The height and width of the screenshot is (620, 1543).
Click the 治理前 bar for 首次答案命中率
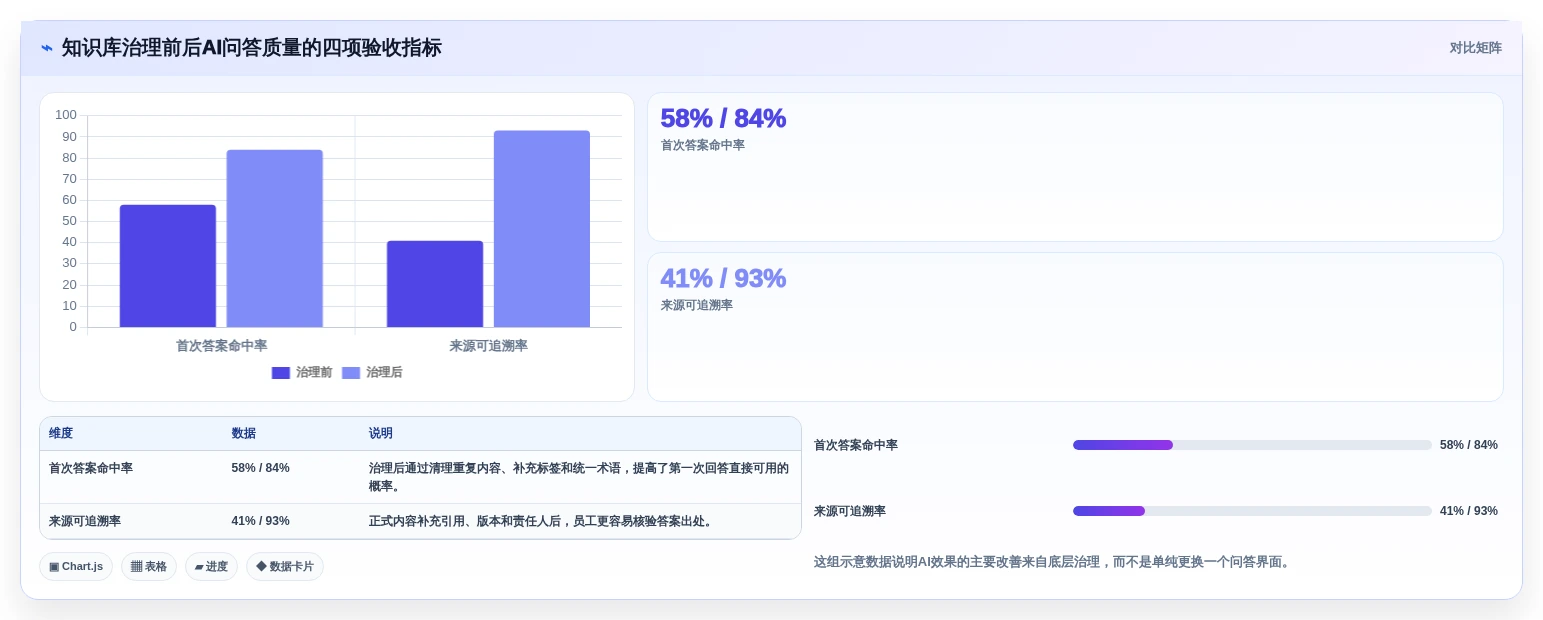[168, 266]
